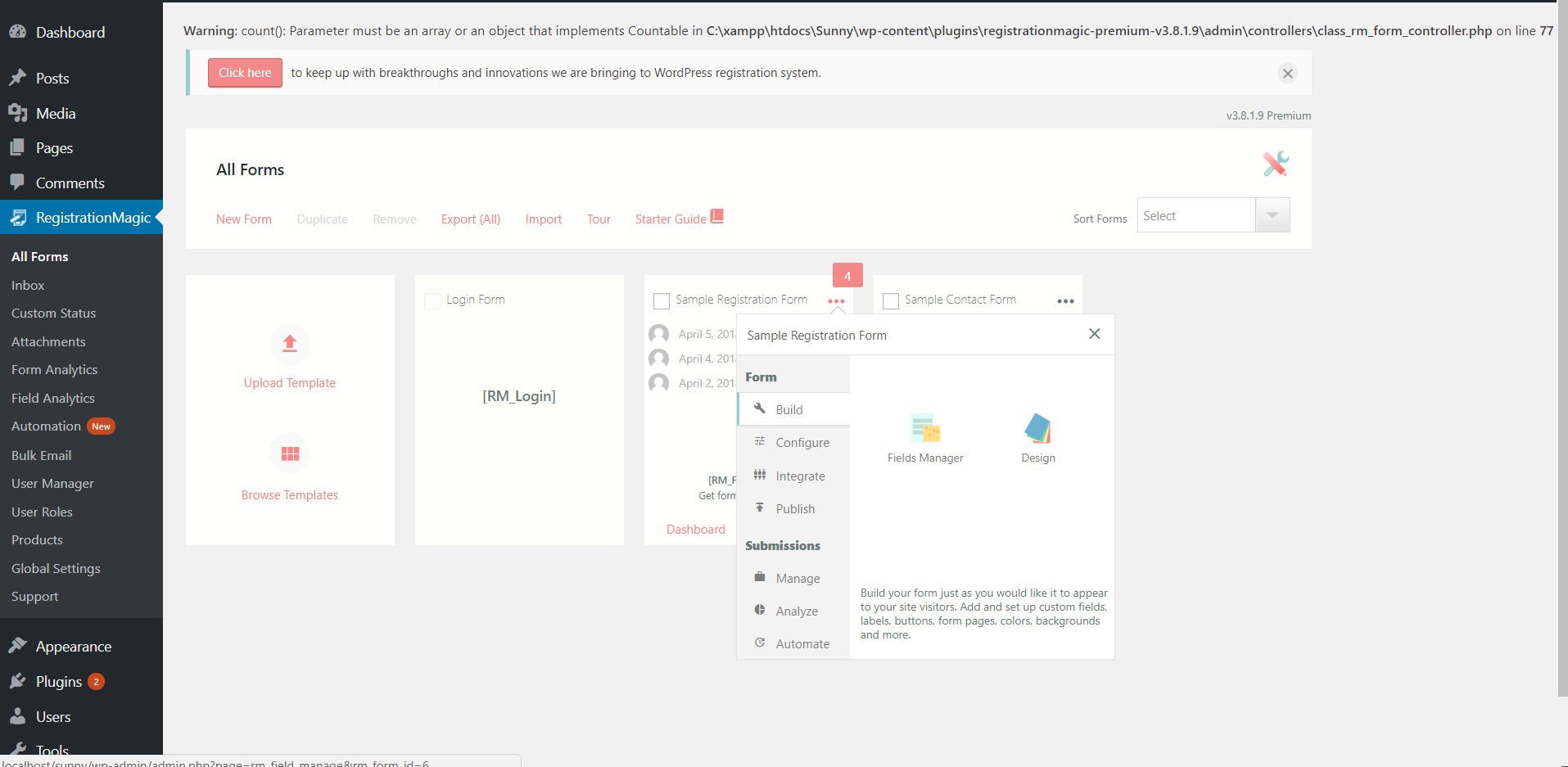1568x767 pixels.
Task: Check the Login Form checkbox
Action: pos(432,301)
